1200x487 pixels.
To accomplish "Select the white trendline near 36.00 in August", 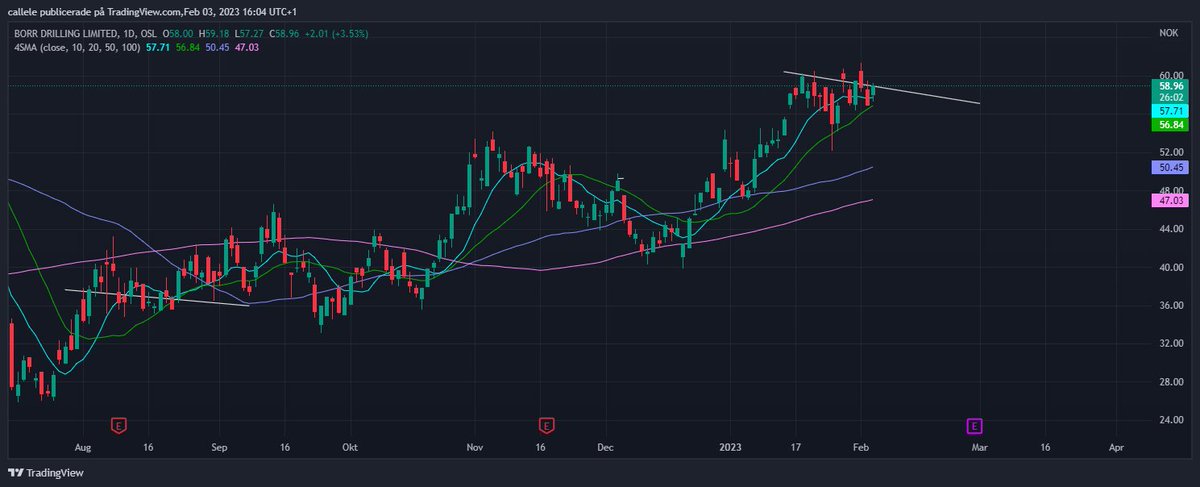I will click(x=157, y=298).
